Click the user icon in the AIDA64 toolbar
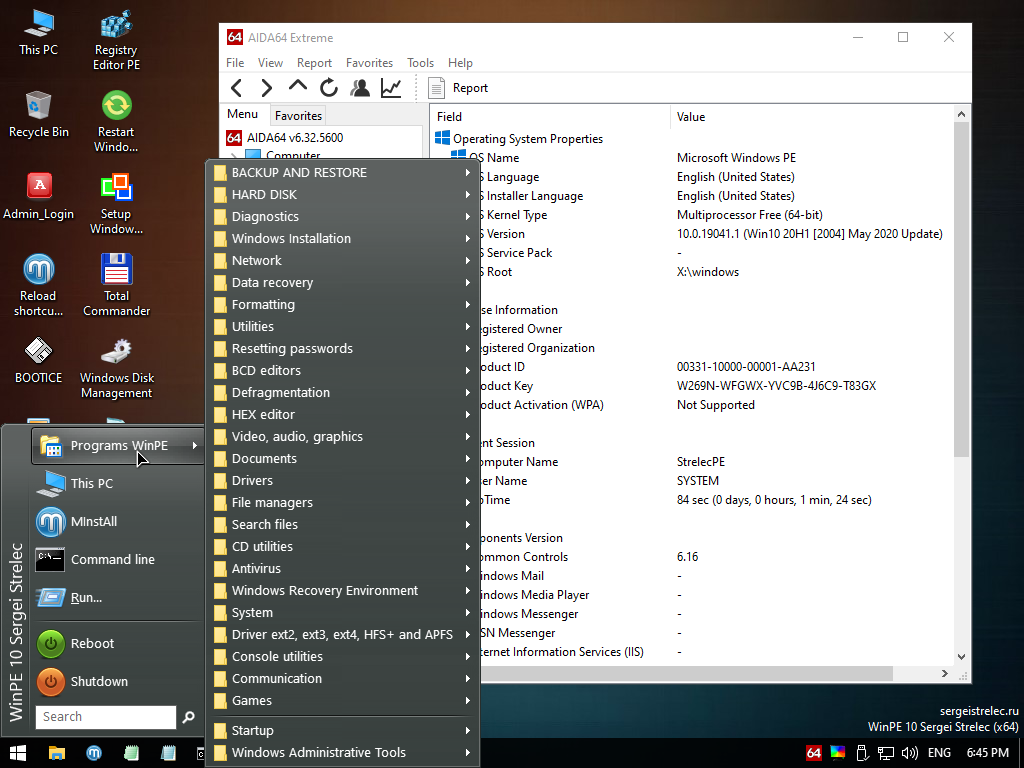Viewport: 1024px width, 768px height. pos(360,88)
